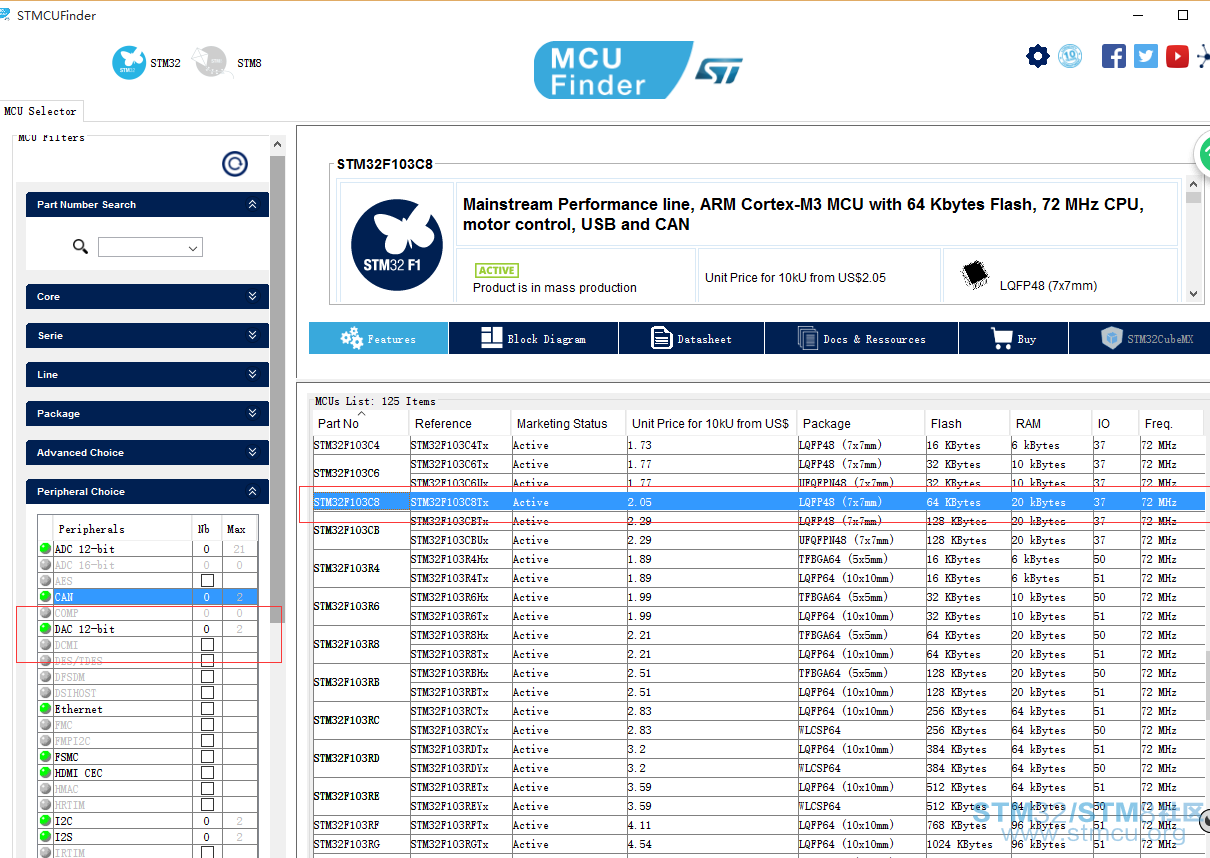Switch to the STM8 family icon
1210x858 pixels.
[209, 62]
